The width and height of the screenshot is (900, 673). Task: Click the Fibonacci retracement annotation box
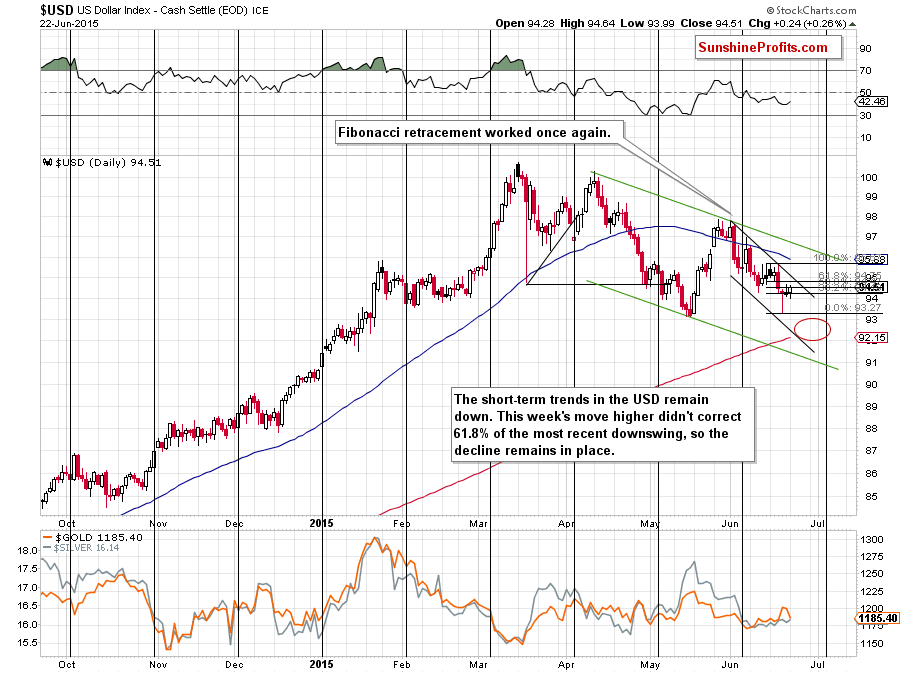pos(479,133)
